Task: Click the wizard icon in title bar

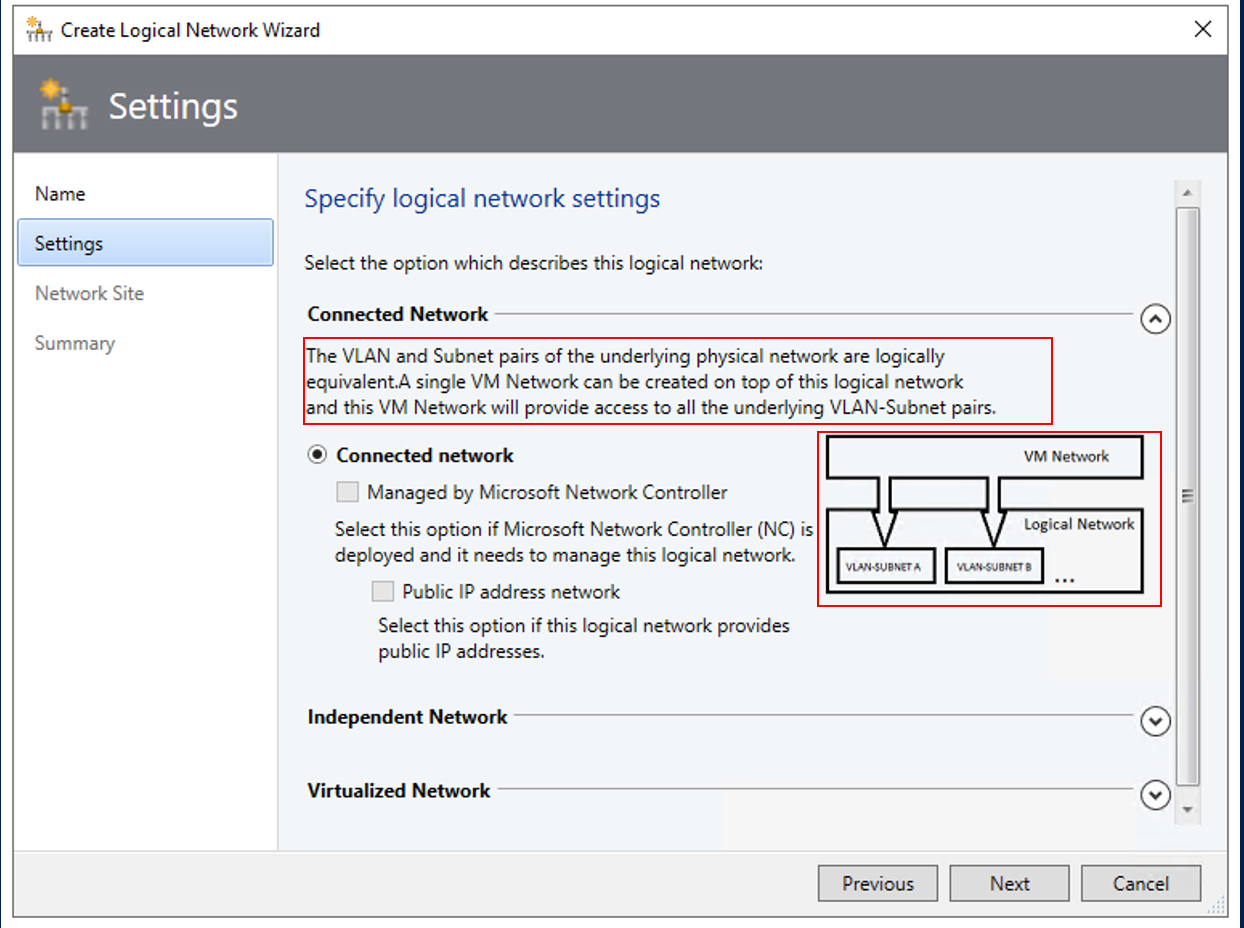Action: tap(38, 30)
